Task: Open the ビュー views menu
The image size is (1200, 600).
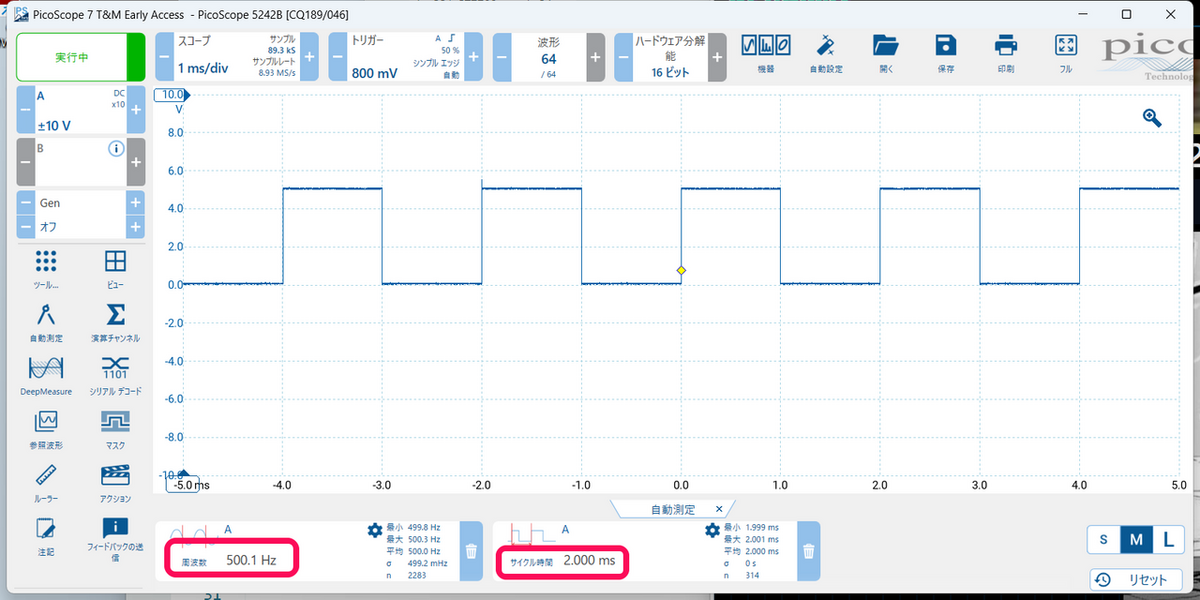Action: [x=115, y=267]
